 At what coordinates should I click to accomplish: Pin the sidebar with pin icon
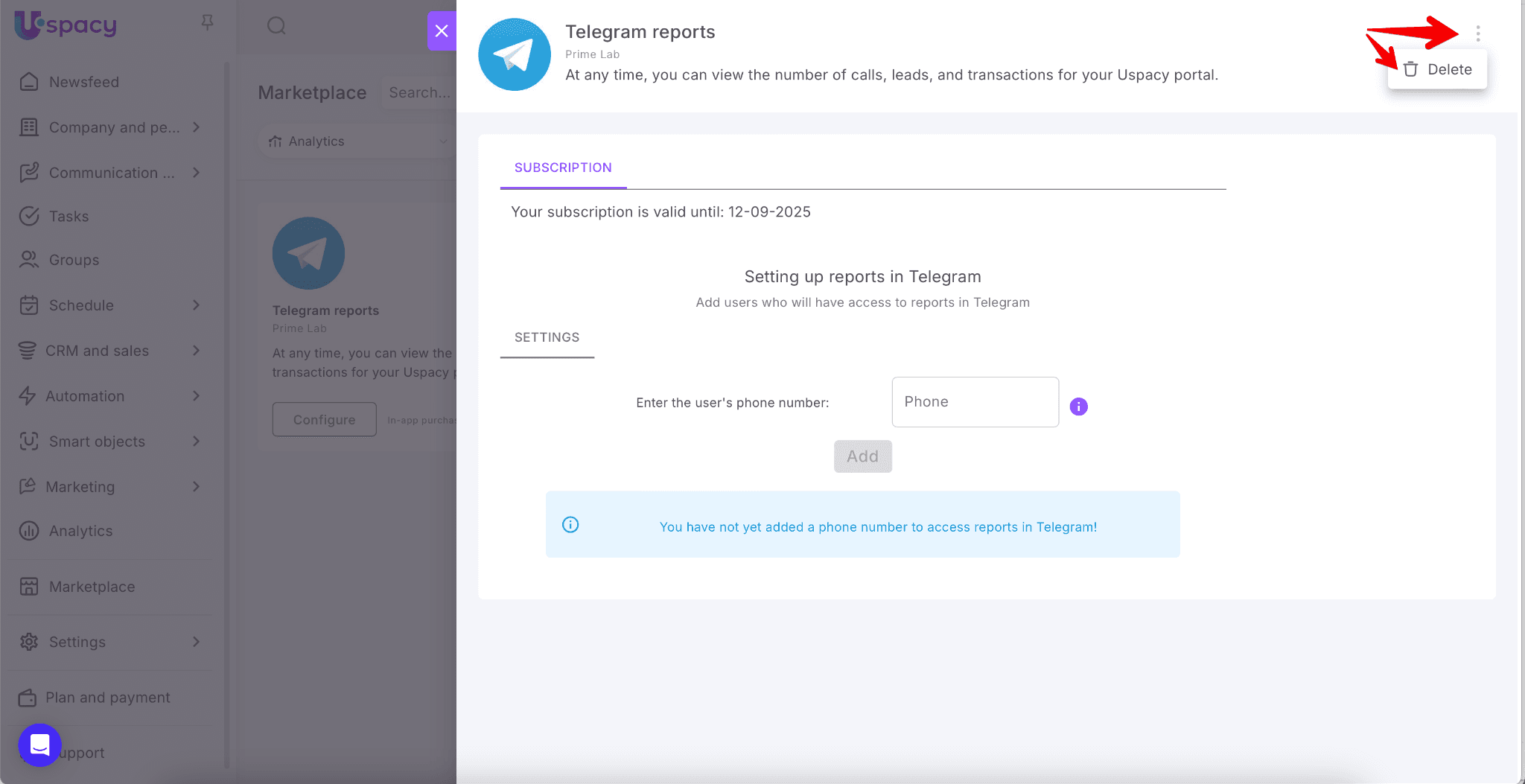tap(207, 23)
